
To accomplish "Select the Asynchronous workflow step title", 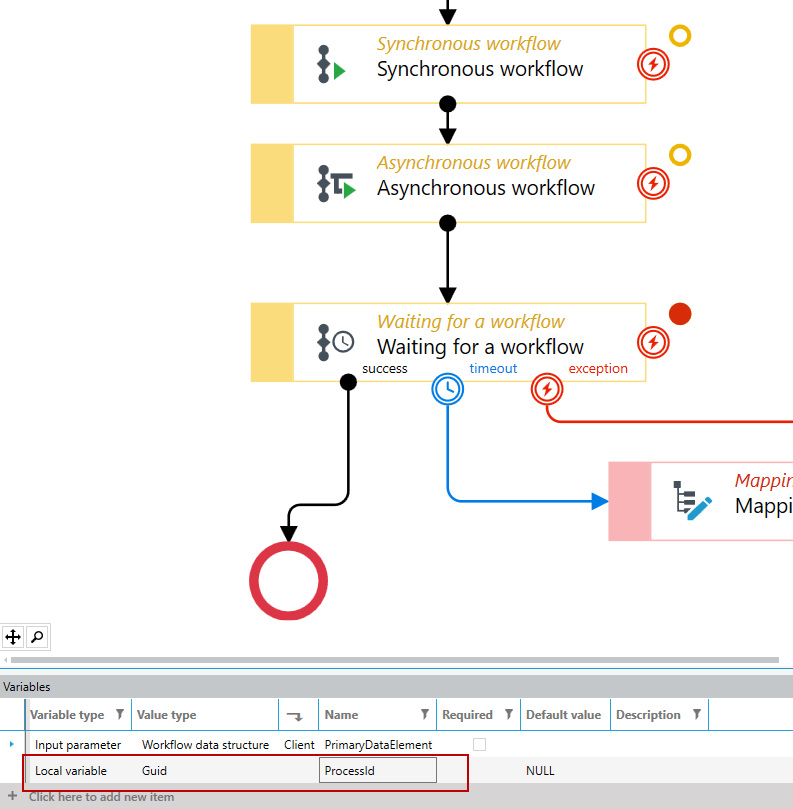I will coord(486,188).
